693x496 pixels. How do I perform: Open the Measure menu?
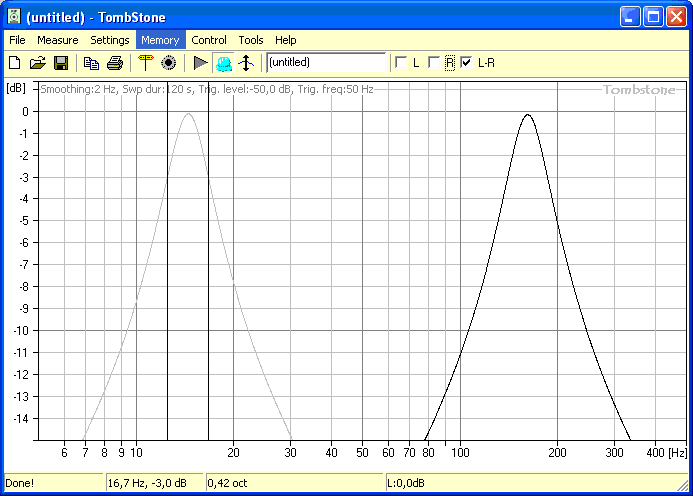pyautogui.click(x=57, y=40)
